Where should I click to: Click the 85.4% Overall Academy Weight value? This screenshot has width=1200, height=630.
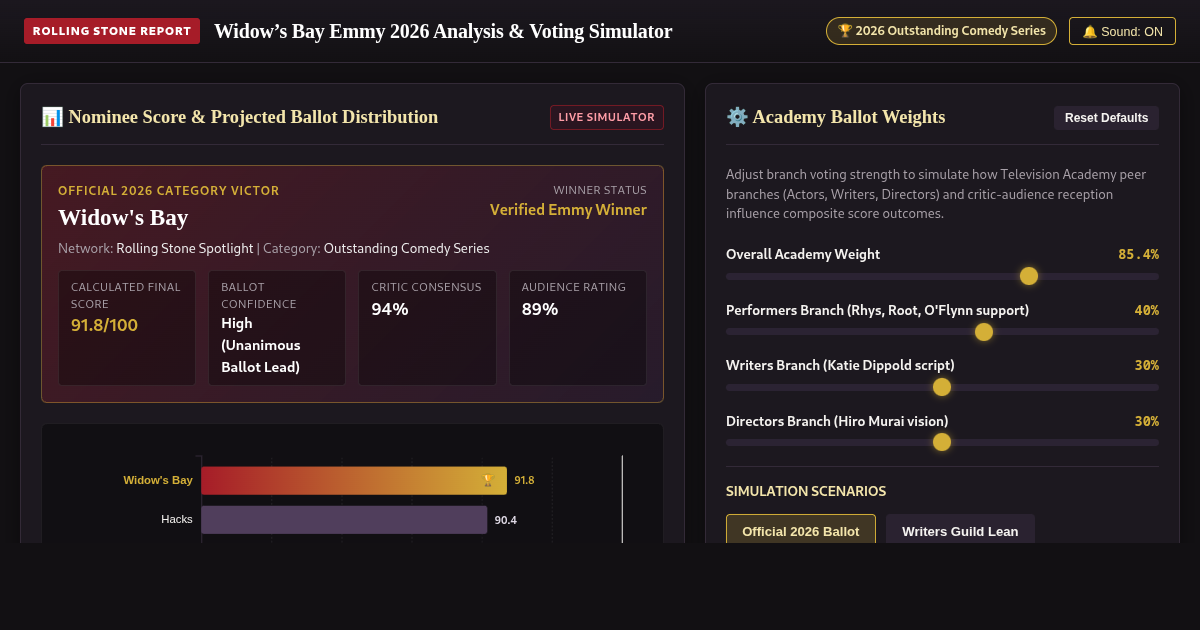click(1138, 254)
